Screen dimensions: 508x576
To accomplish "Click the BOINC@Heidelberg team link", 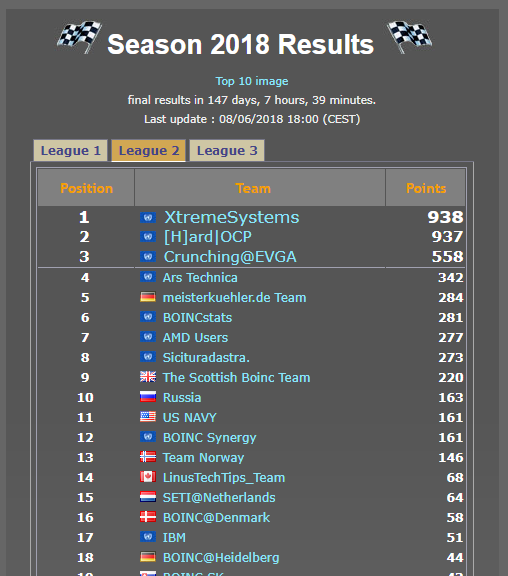I will [221, 558].
